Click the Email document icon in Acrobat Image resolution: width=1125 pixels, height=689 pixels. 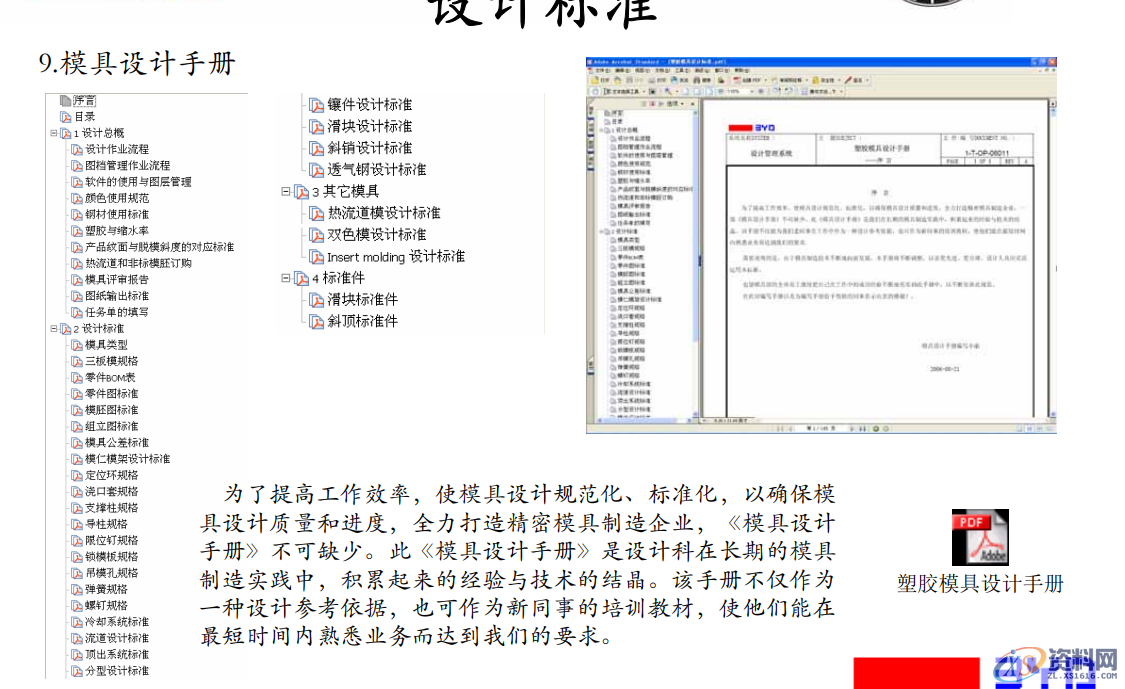tap(673, 80)
